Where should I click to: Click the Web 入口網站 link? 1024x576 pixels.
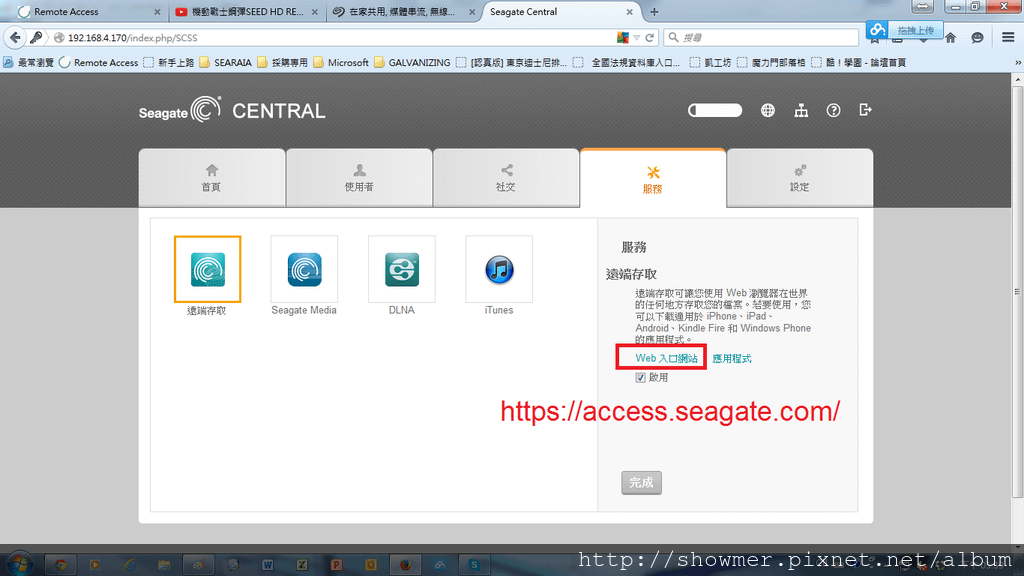[x=666, y=358]
